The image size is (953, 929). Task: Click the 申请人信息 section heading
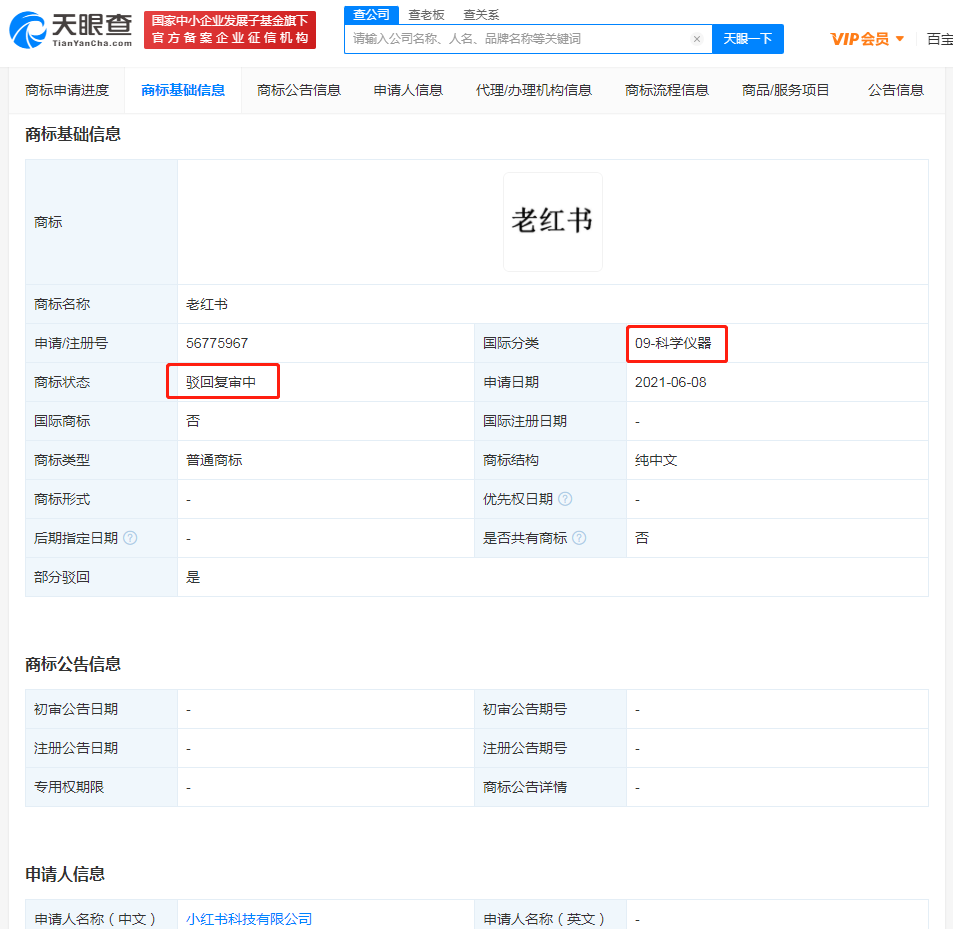[x=65, y=874]
